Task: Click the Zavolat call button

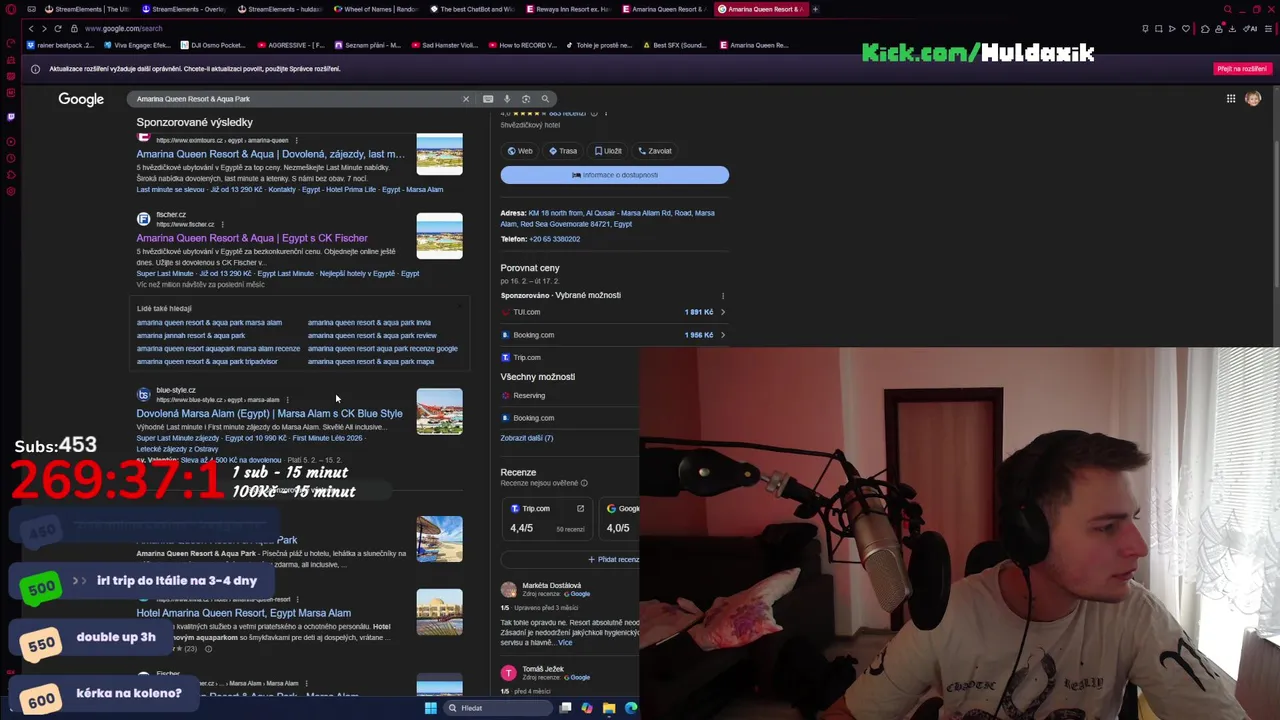Action: (x=655, y=151)
